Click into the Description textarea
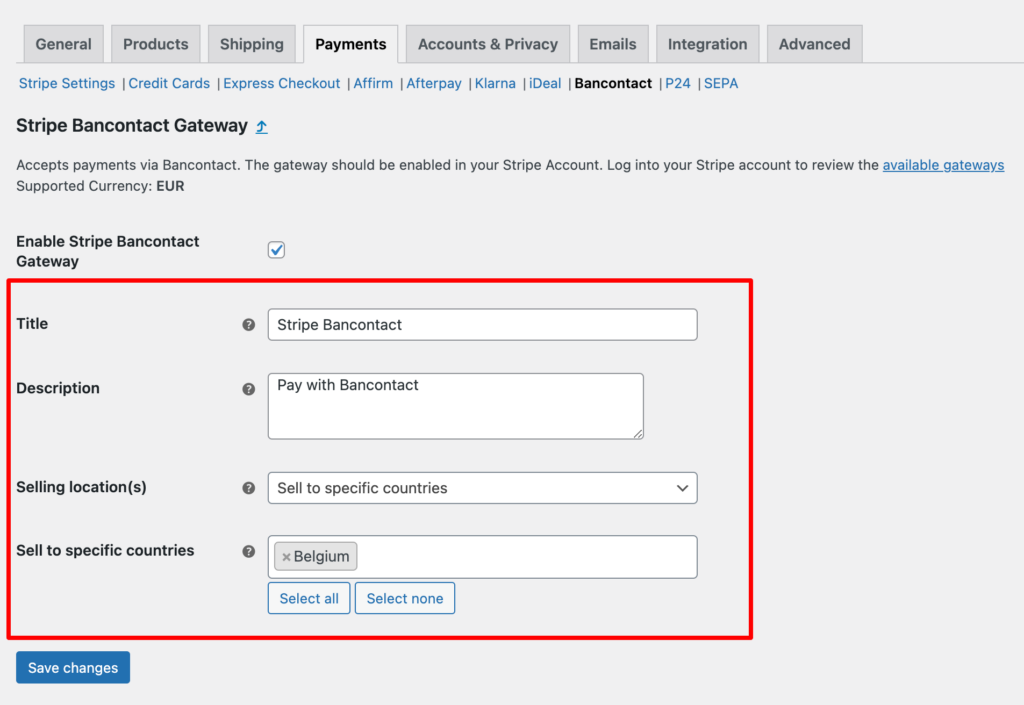This screenshot has width=1024, height=705. [x=456, y=406]
